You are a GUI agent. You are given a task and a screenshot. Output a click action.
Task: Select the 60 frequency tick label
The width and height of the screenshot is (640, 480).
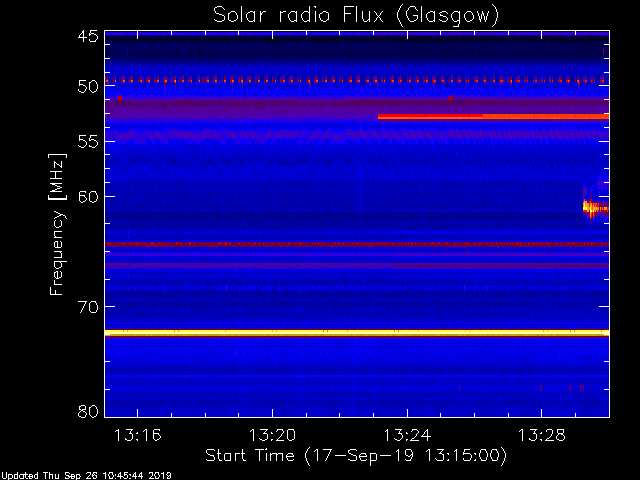pyautogui.click(x=88, y=196)
